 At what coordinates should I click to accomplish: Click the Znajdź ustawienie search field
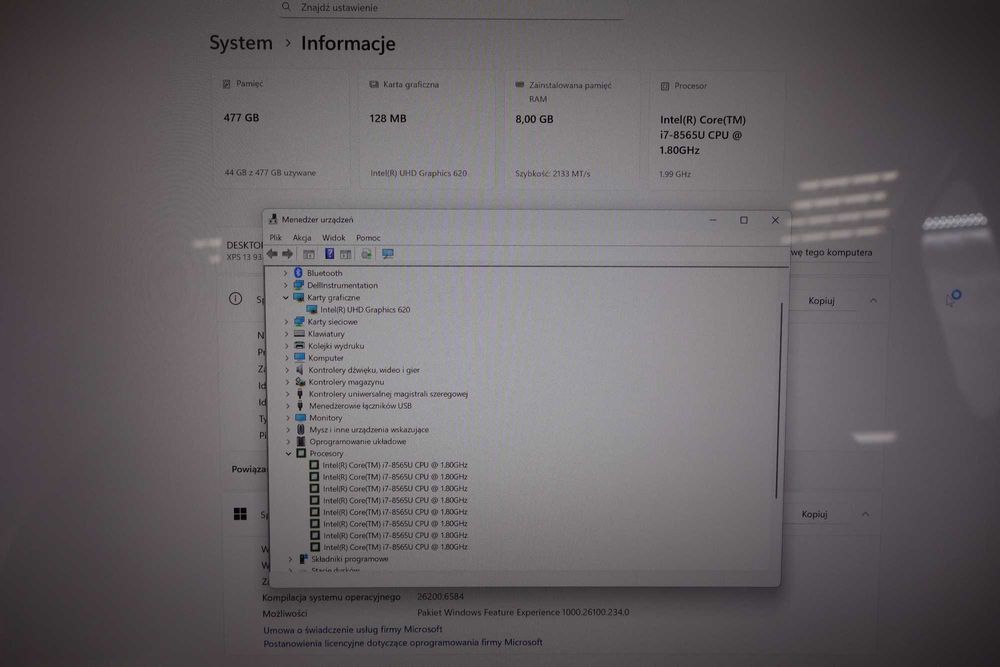tap(451, 8)
